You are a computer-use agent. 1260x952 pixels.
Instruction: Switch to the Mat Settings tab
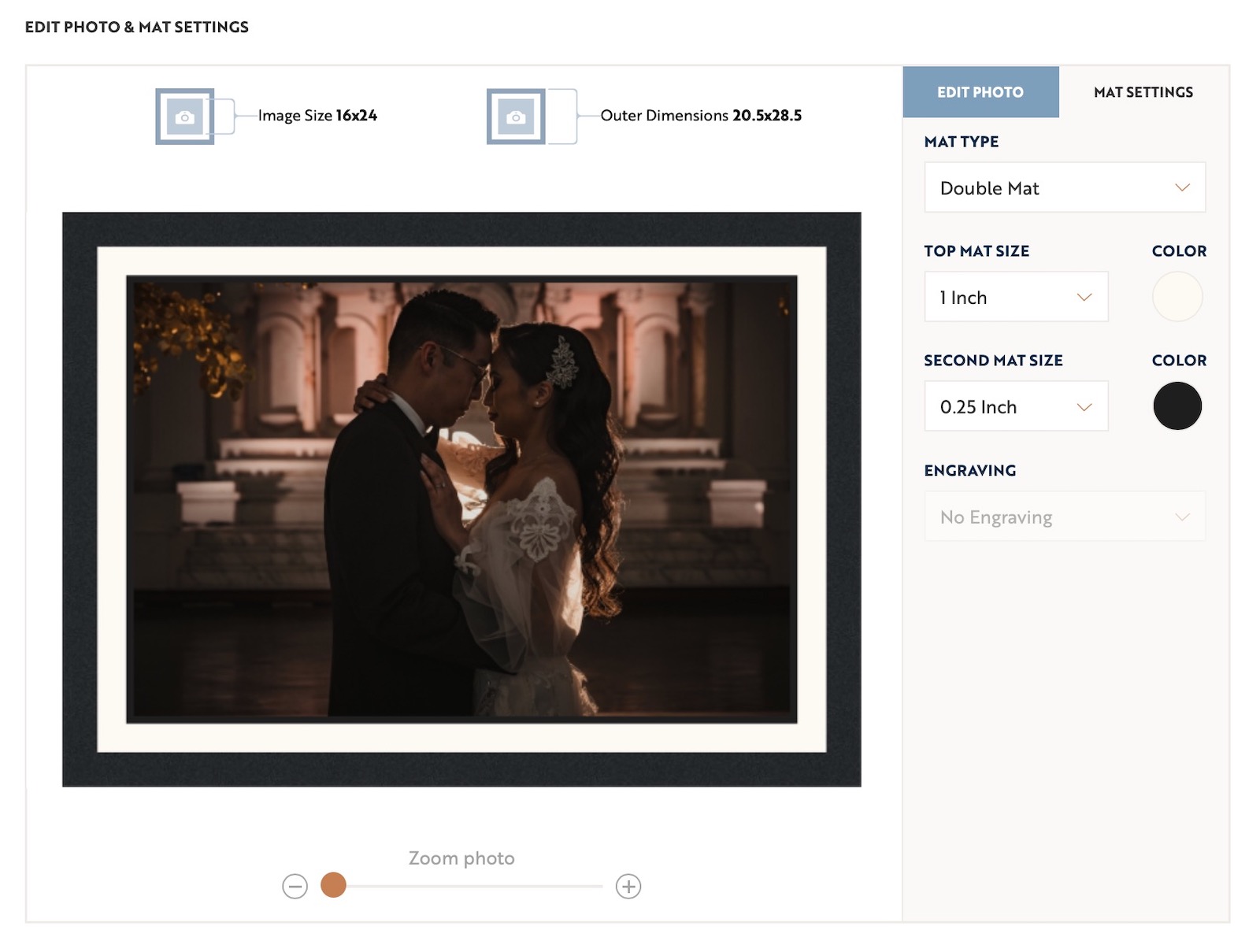point(1143,92)
